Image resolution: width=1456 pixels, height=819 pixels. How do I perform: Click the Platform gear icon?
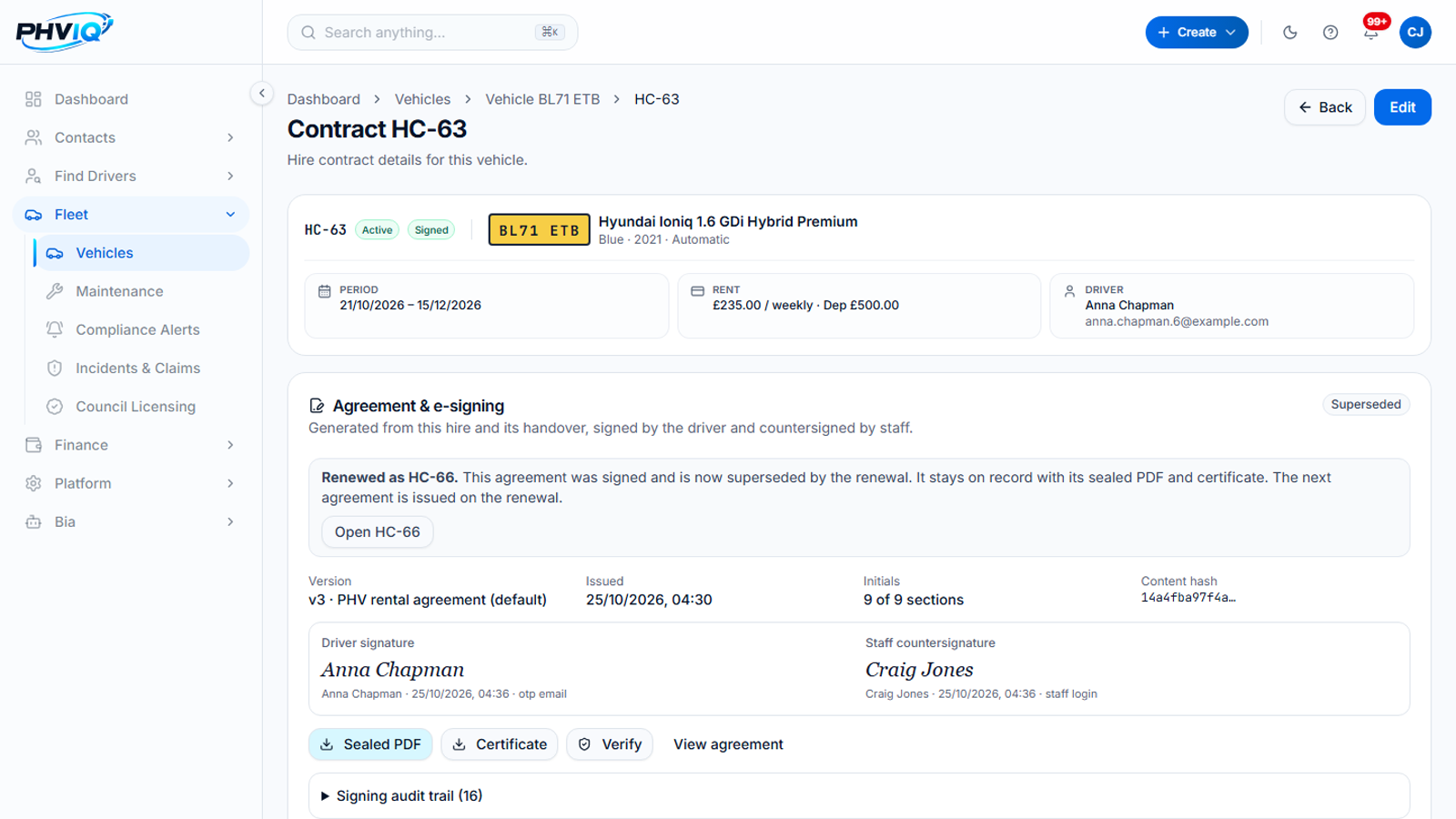tap(34, 483)
